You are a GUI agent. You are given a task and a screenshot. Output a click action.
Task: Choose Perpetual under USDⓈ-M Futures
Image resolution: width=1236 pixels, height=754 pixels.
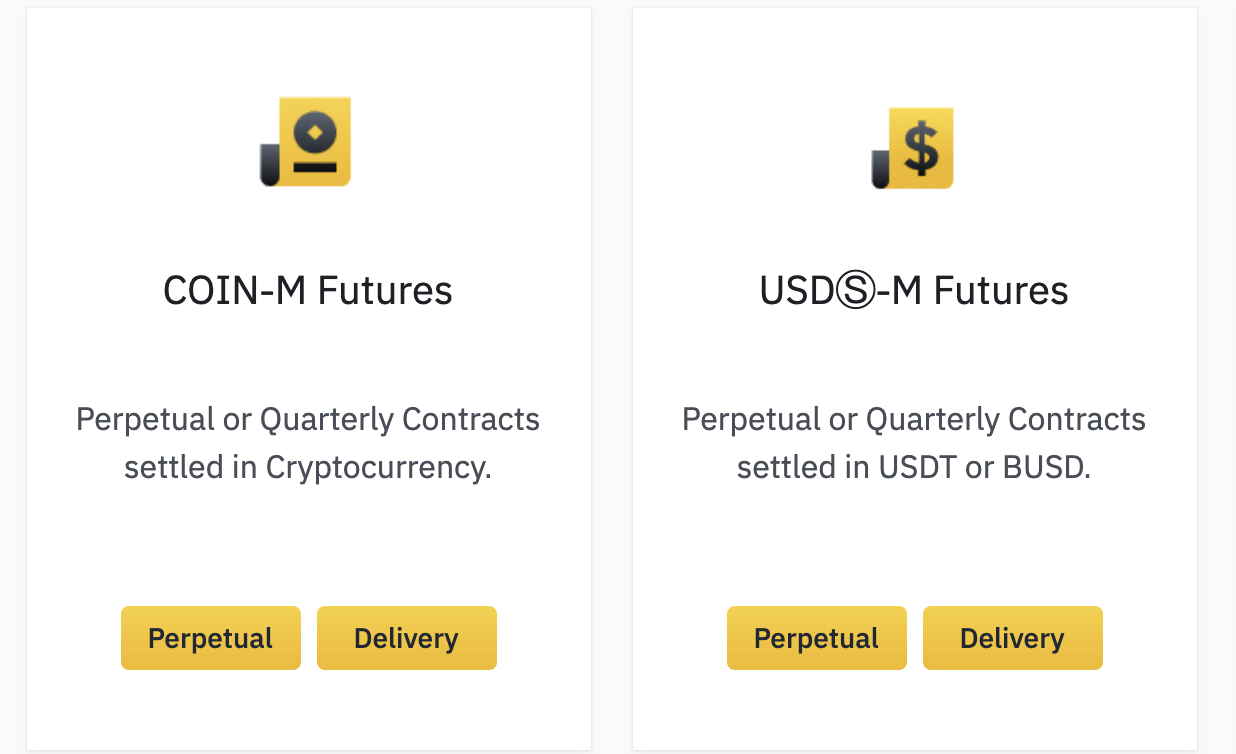tap(816, 638)
